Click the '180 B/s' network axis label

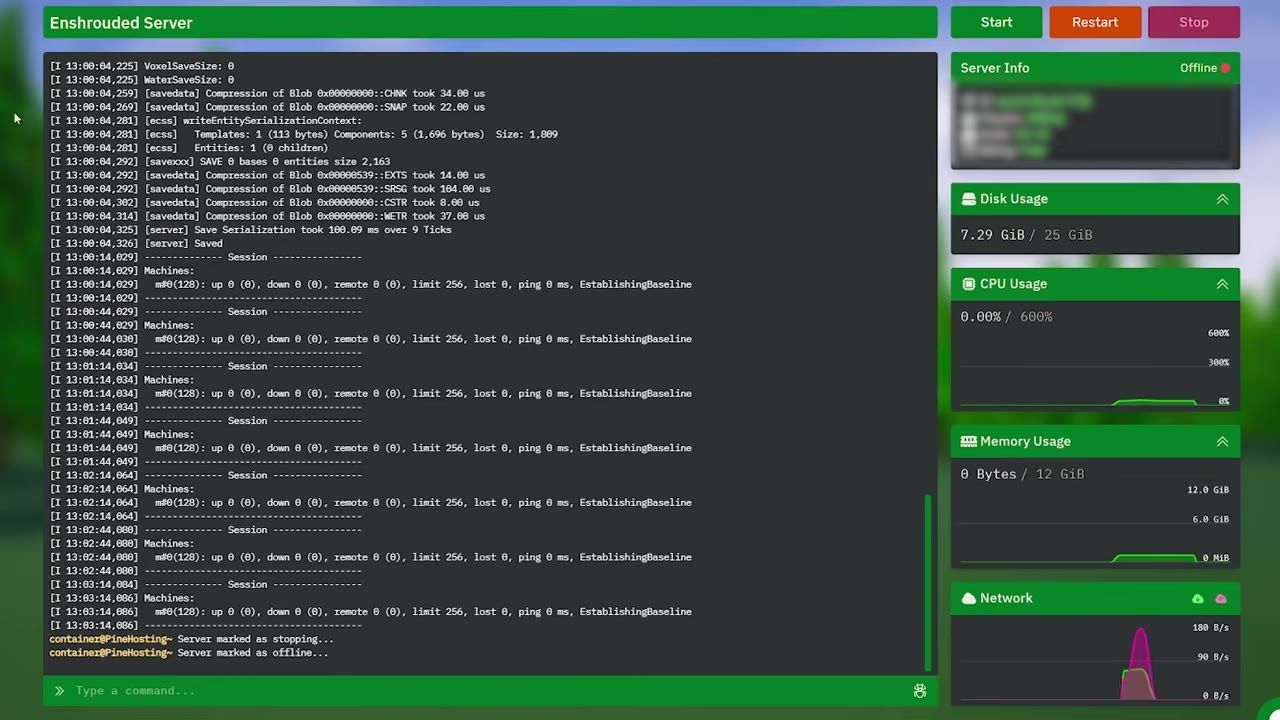tap(1210, 628)
